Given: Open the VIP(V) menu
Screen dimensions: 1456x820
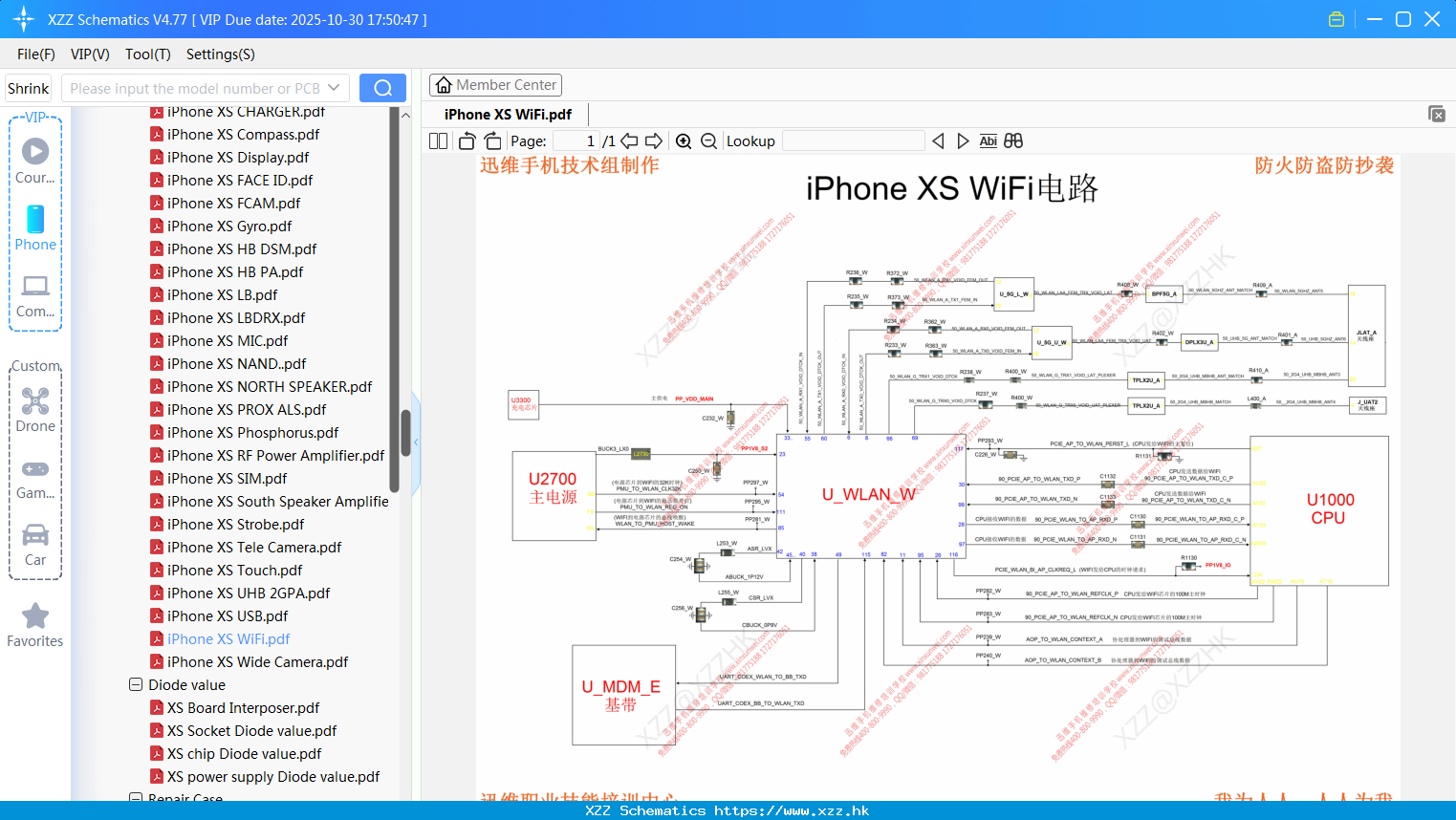Looking at the screenshot, I should [90, 54].
